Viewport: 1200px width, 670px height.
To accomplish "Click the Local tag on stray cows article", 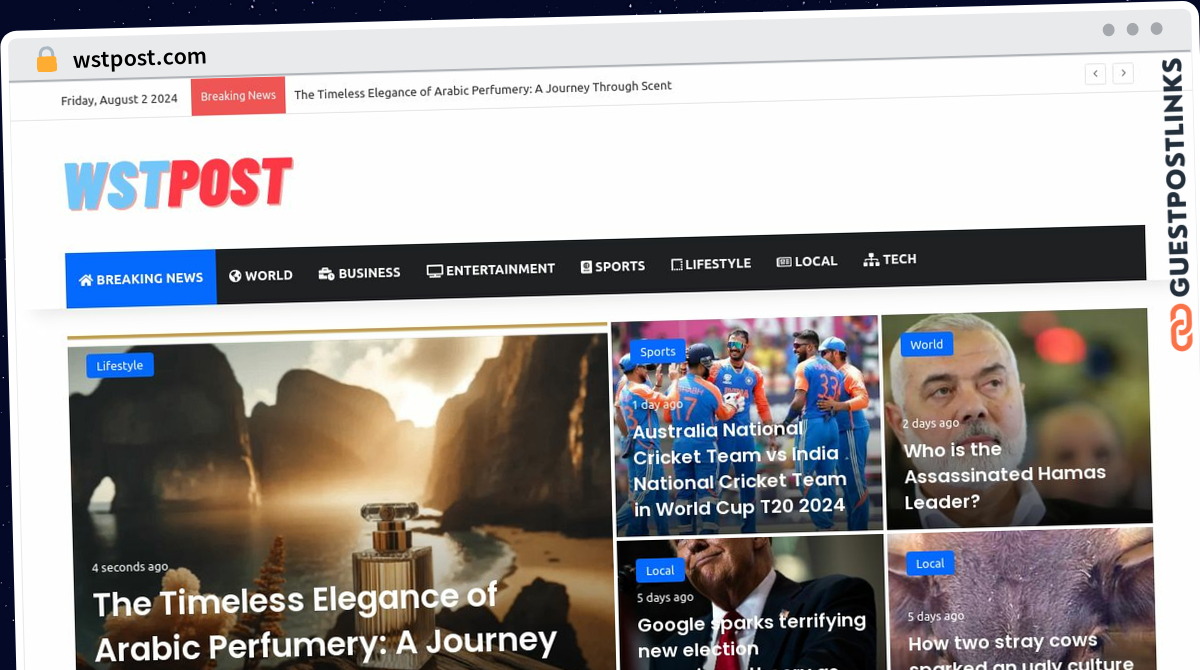I will click(930, 564).
